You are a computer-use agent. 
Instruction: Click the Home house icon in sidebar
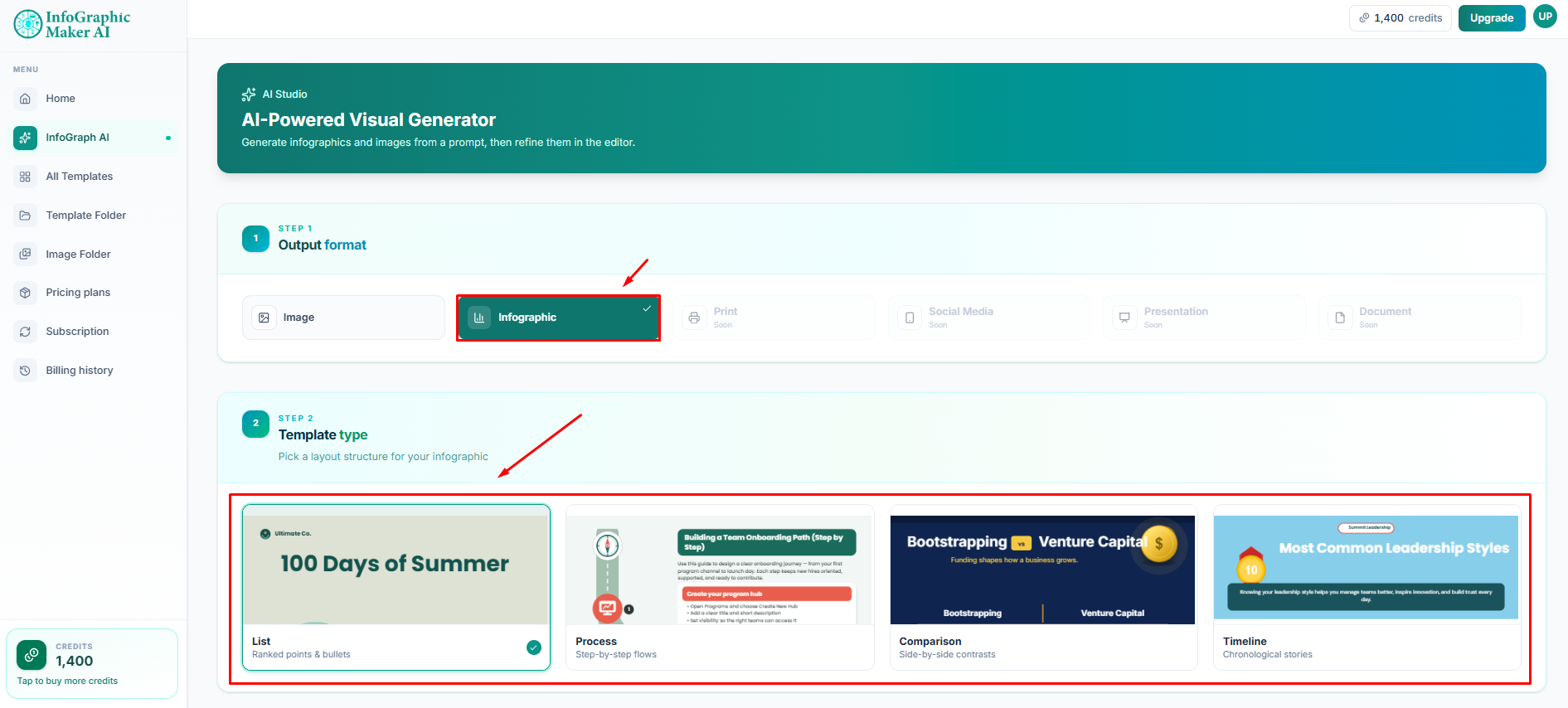(26, 99)
